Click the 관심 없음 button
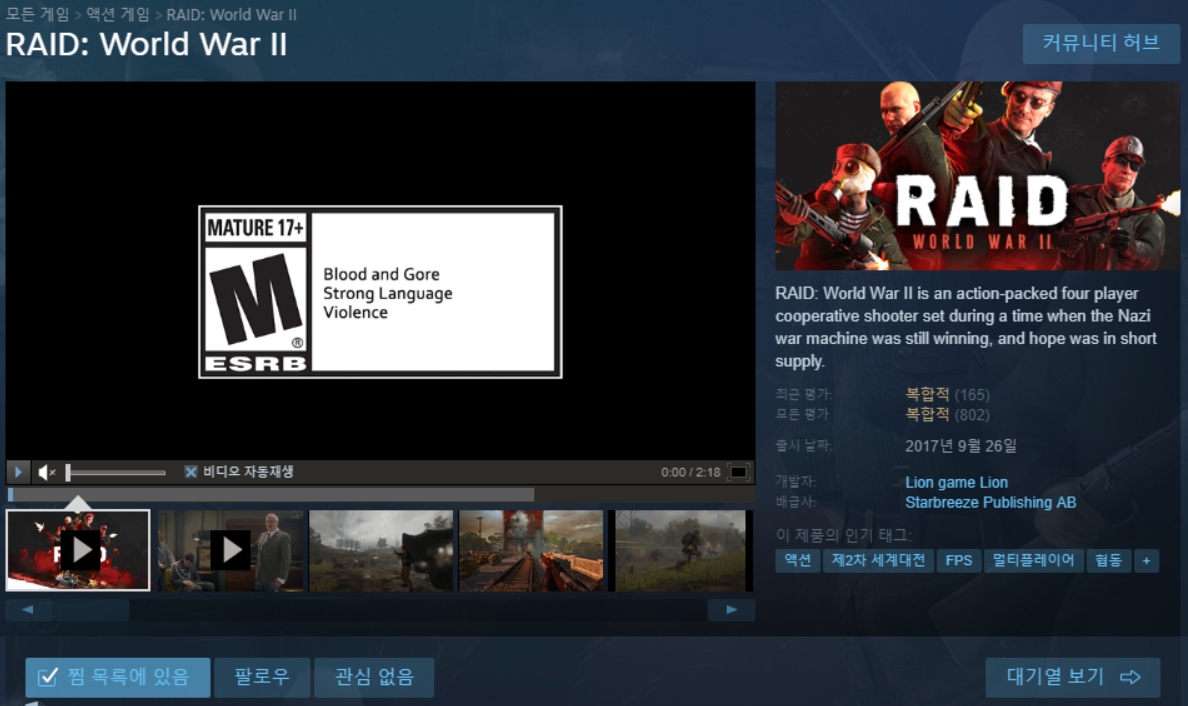This screenshot has width=1188, height=706. click(x=374, y=677)
